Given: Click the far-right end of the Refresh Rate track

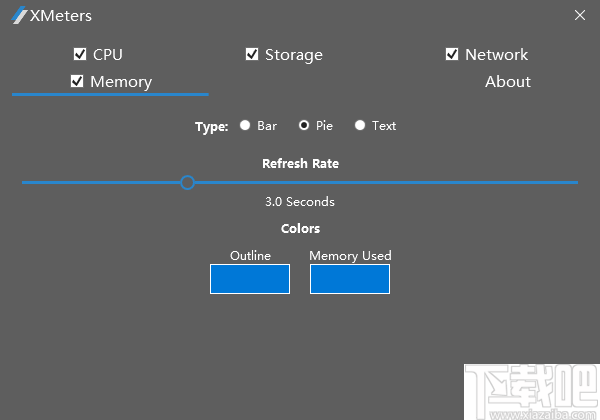Looking at the screenshot, I should tap(574, 182).
